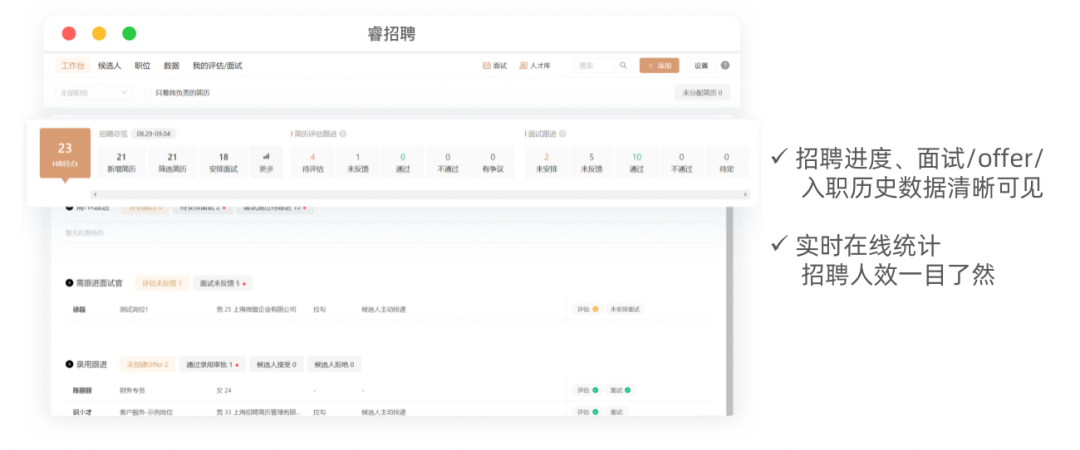Open the 全部职位 dropdown
Viewport: 1080px width, 450px height.
coord(93,93)
